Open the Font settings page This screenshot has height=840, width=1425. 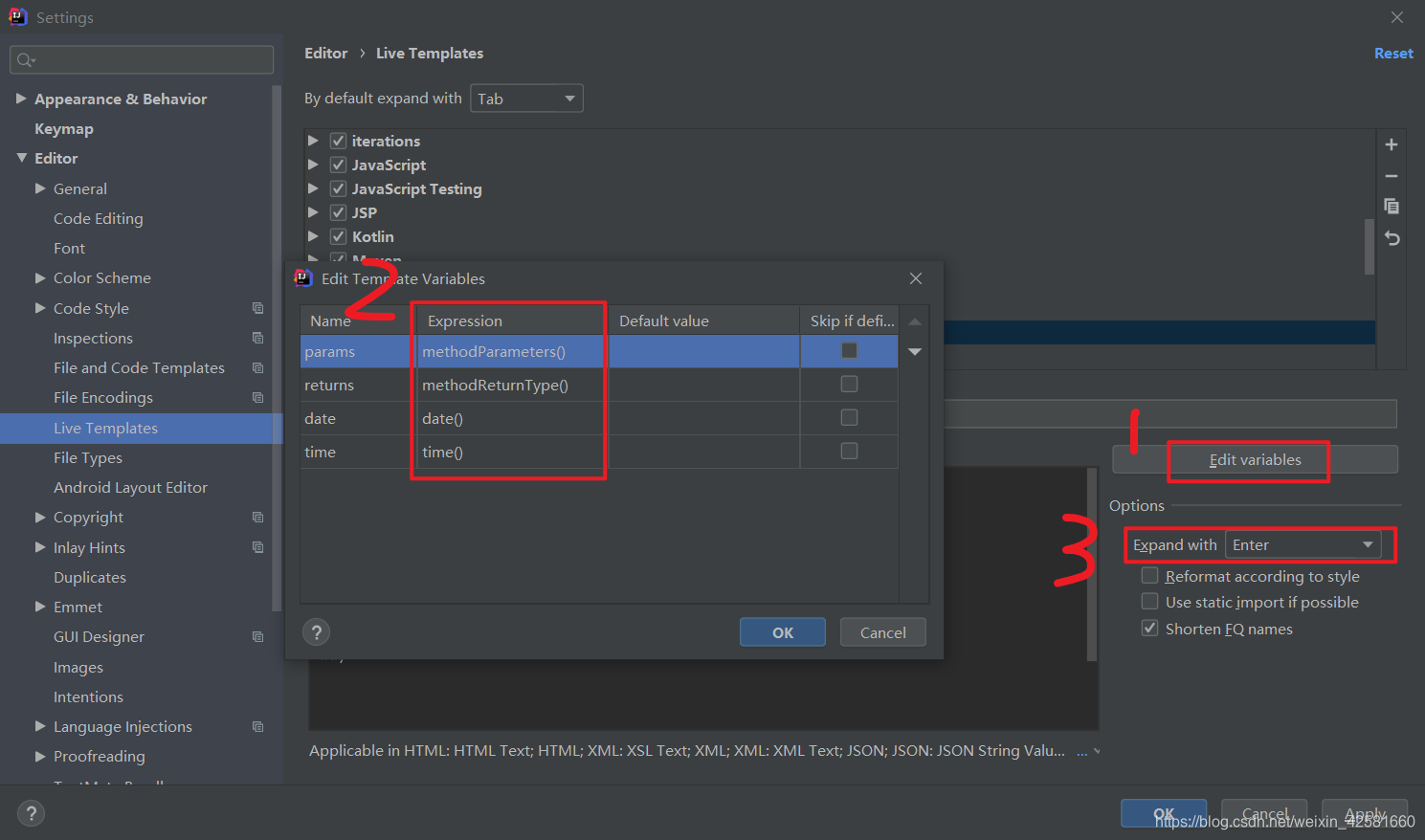69,248
